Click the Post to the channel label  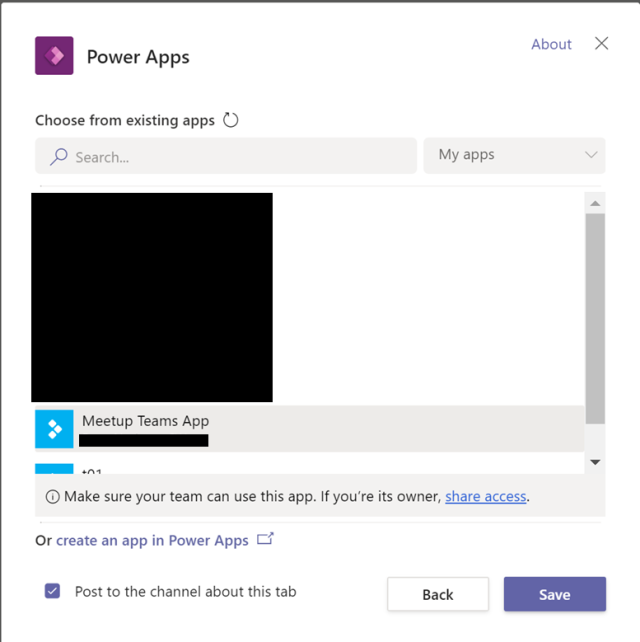pyautogui.click(x=185, y=592)
